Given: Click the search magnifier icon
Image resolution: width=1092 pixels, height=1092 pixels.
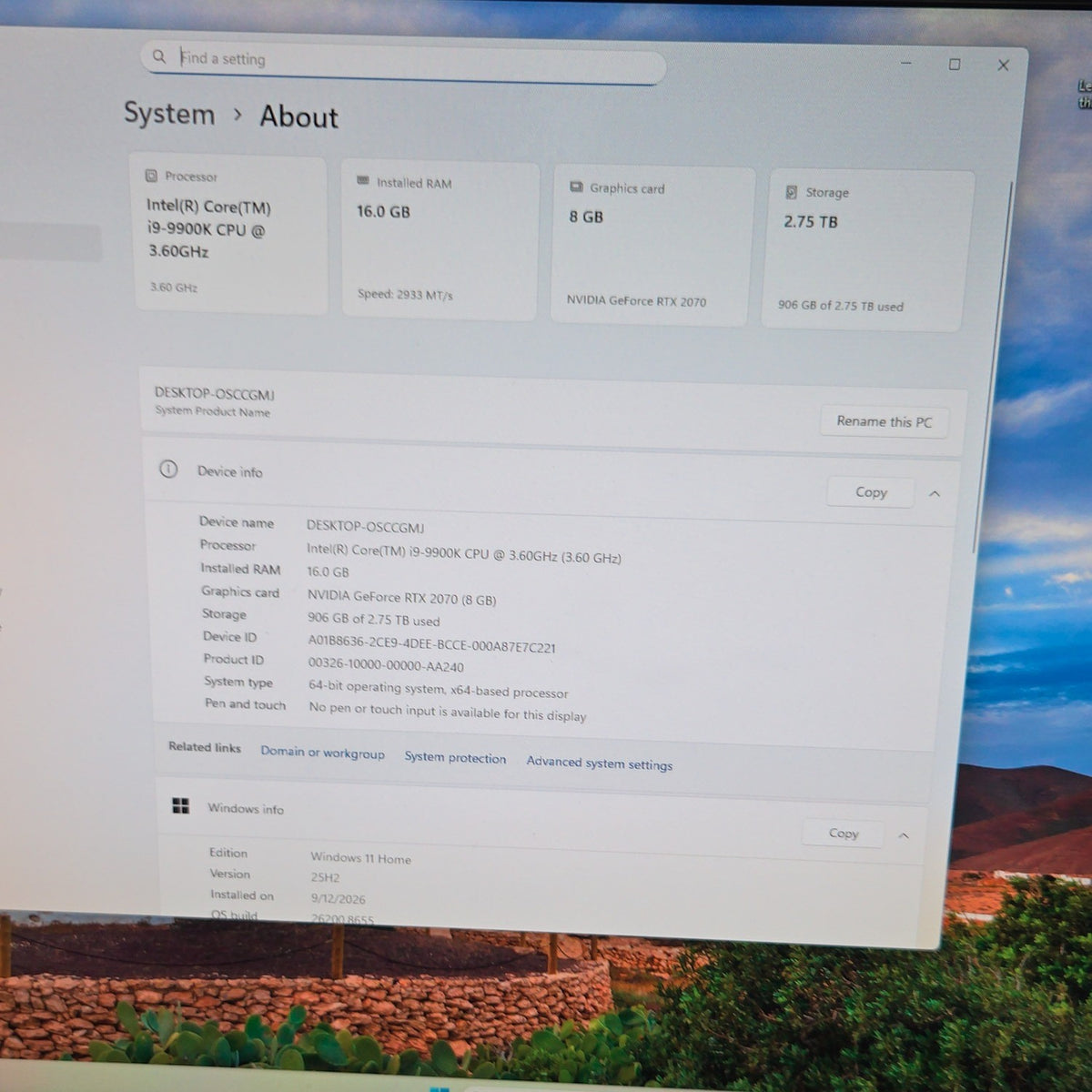Looking at the screenshot, I should pyautogui.click(x=159, y=56).
